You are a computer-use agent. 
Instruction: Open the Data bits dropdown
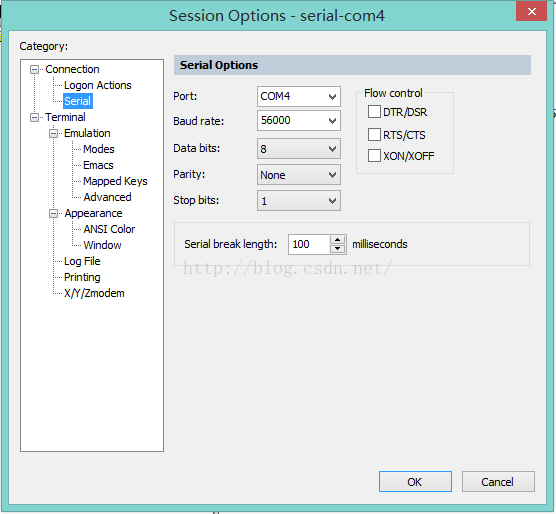(299, 149)
